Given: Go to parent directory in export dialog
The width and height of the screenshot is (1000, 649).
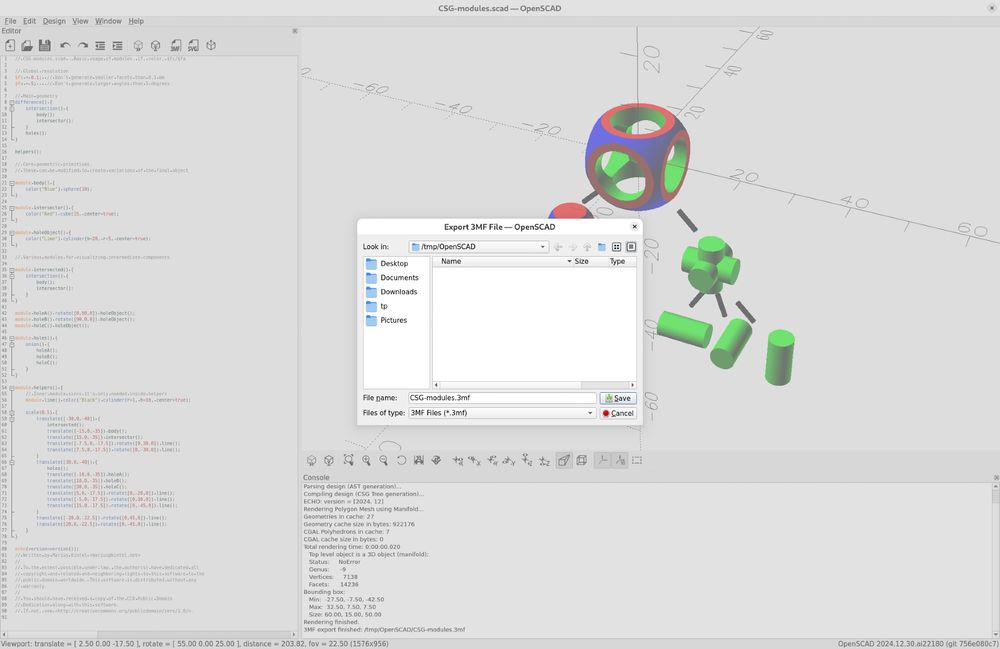Looking at the screenshot, I should click(587, 247).
